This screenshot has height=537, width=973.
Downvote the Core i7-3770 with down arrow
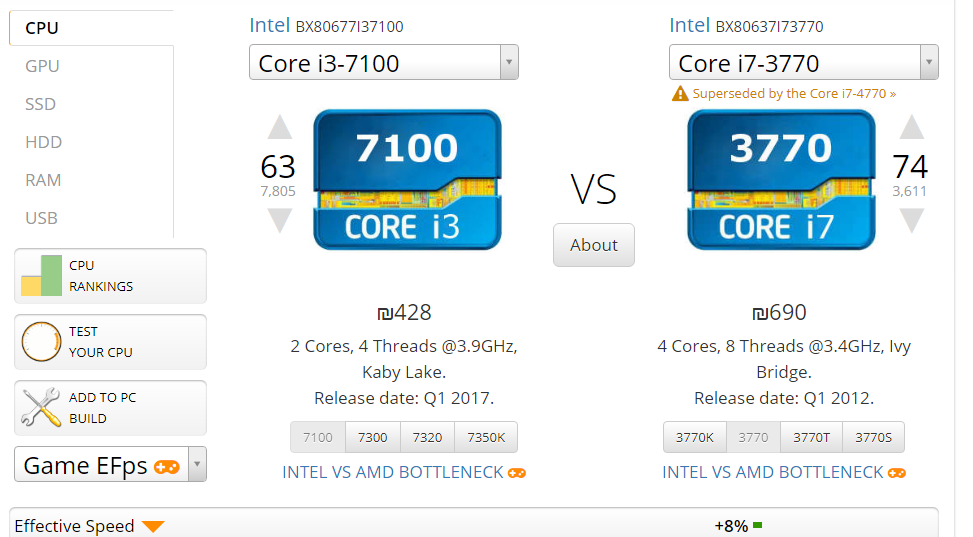(912, 221)
